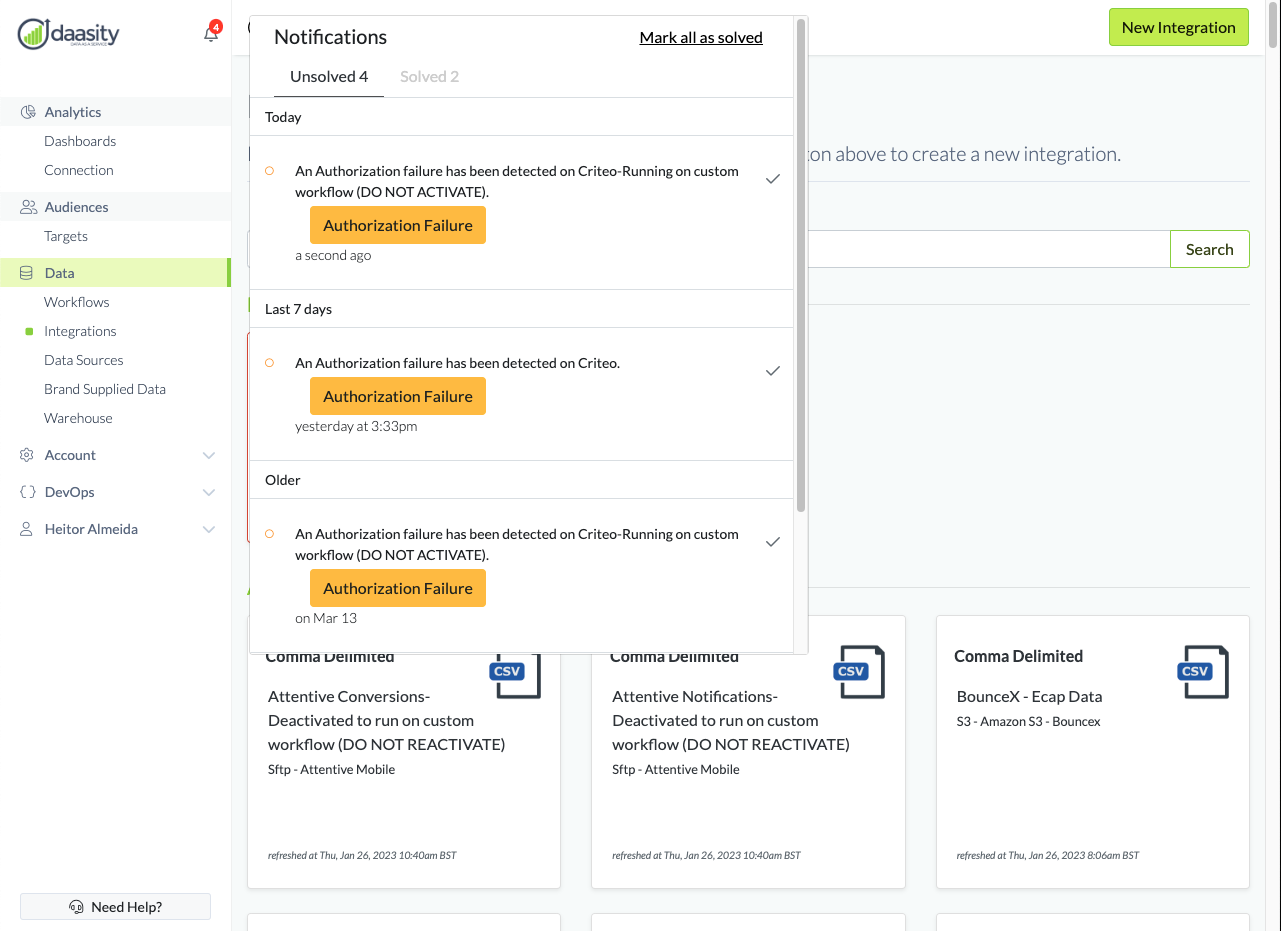Open Workflows in the Data menu
The image size is (1281, 931).
click(x=77, y=302)
